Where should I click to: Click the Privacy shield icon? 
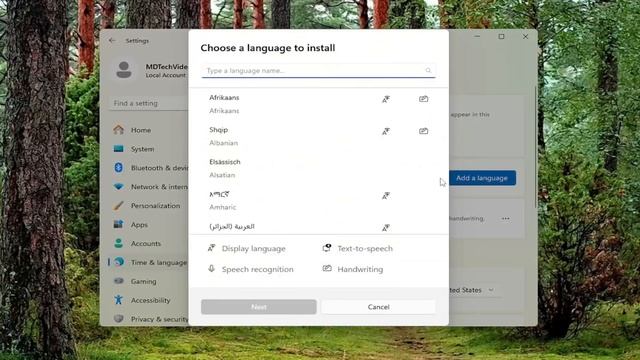point(119,318)
